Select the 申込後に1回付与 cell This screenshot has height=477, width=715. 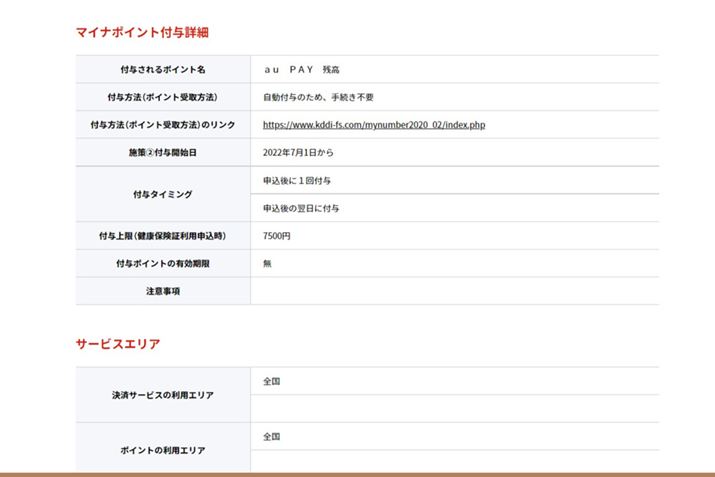(x=297, y=180)
